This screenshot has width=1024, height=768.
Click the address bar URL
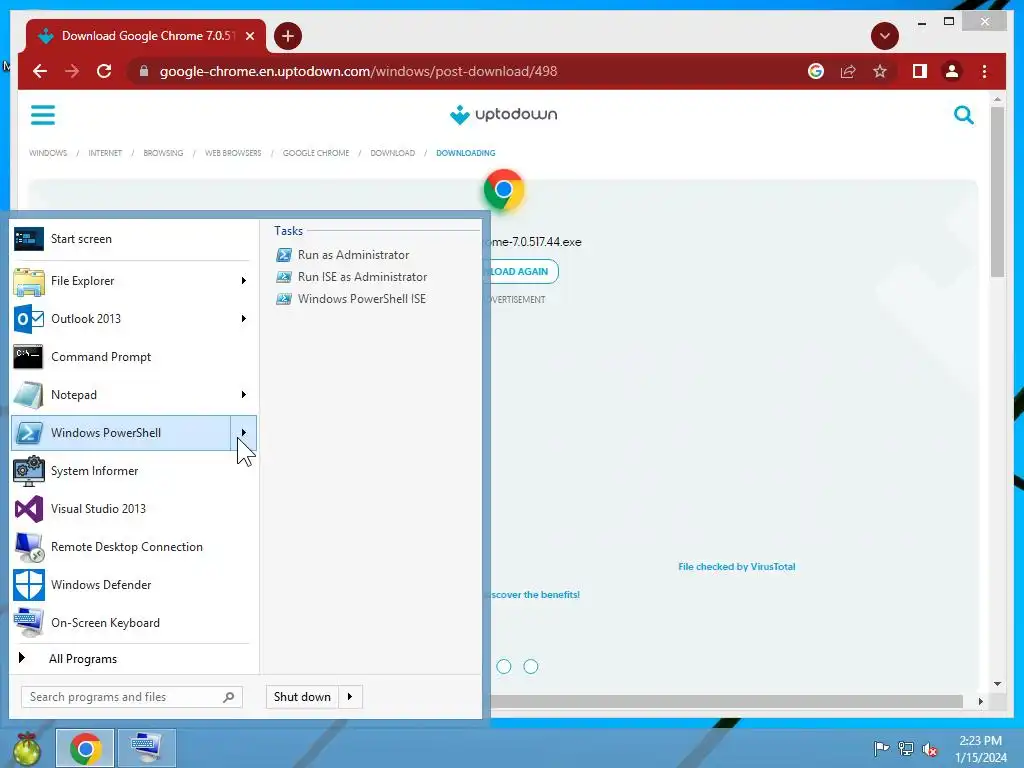359,71
